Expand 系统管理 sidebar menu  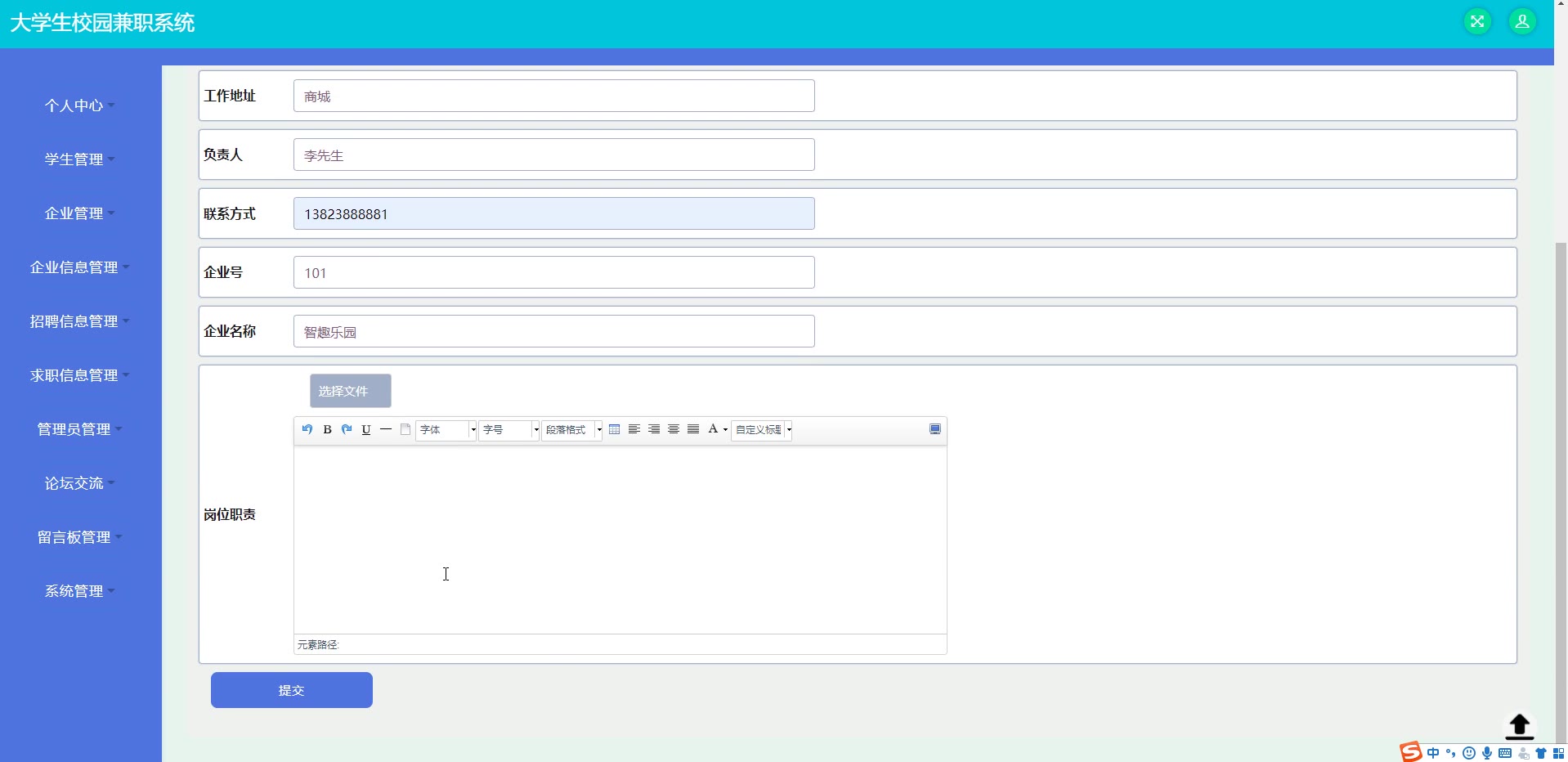pos(79,591)
